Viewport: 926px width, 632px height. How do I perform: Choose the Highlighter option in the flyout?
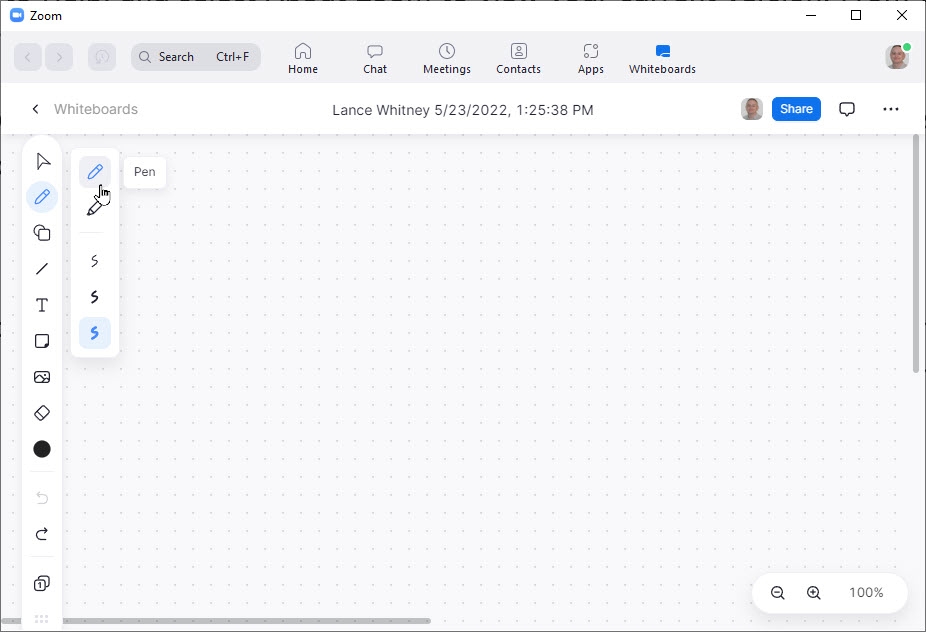click(x=95, y=208)
